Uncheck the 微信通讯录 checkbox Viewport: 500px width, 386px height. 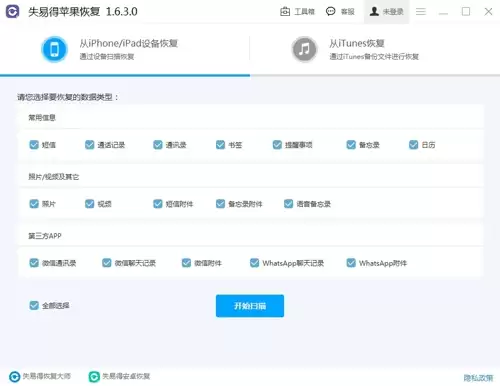pos(34,263)
